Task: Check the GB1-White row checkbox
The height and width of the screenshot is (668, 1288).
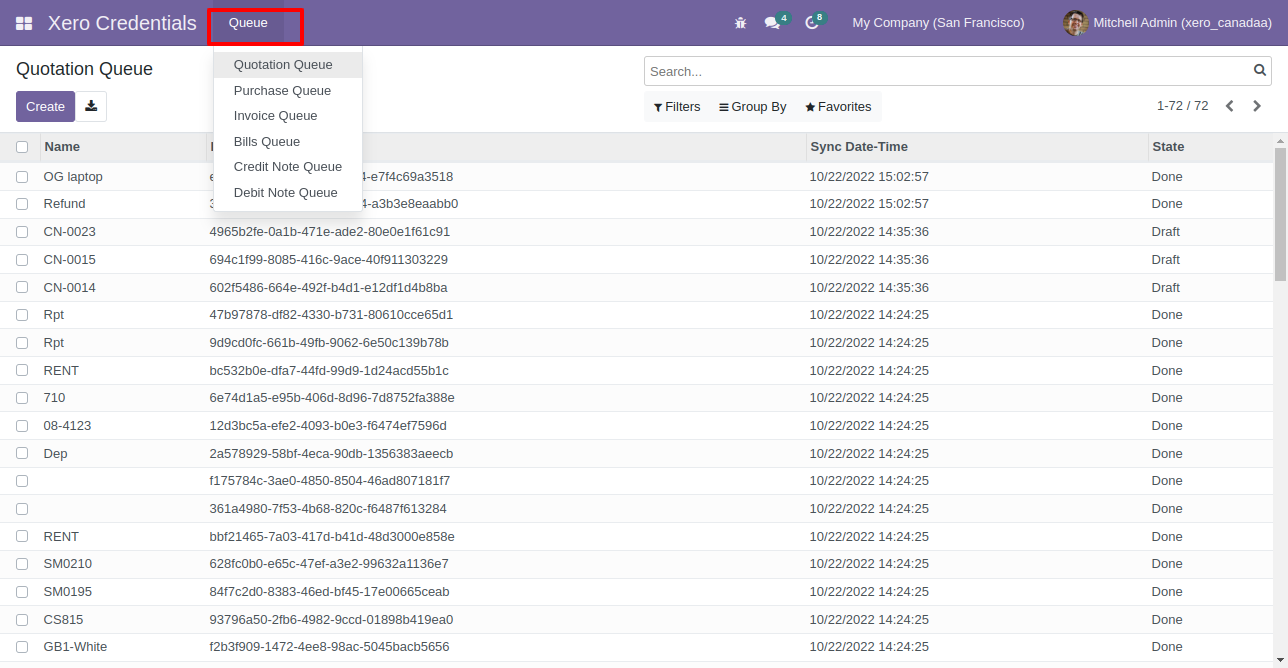Action: tap(22, 647)
